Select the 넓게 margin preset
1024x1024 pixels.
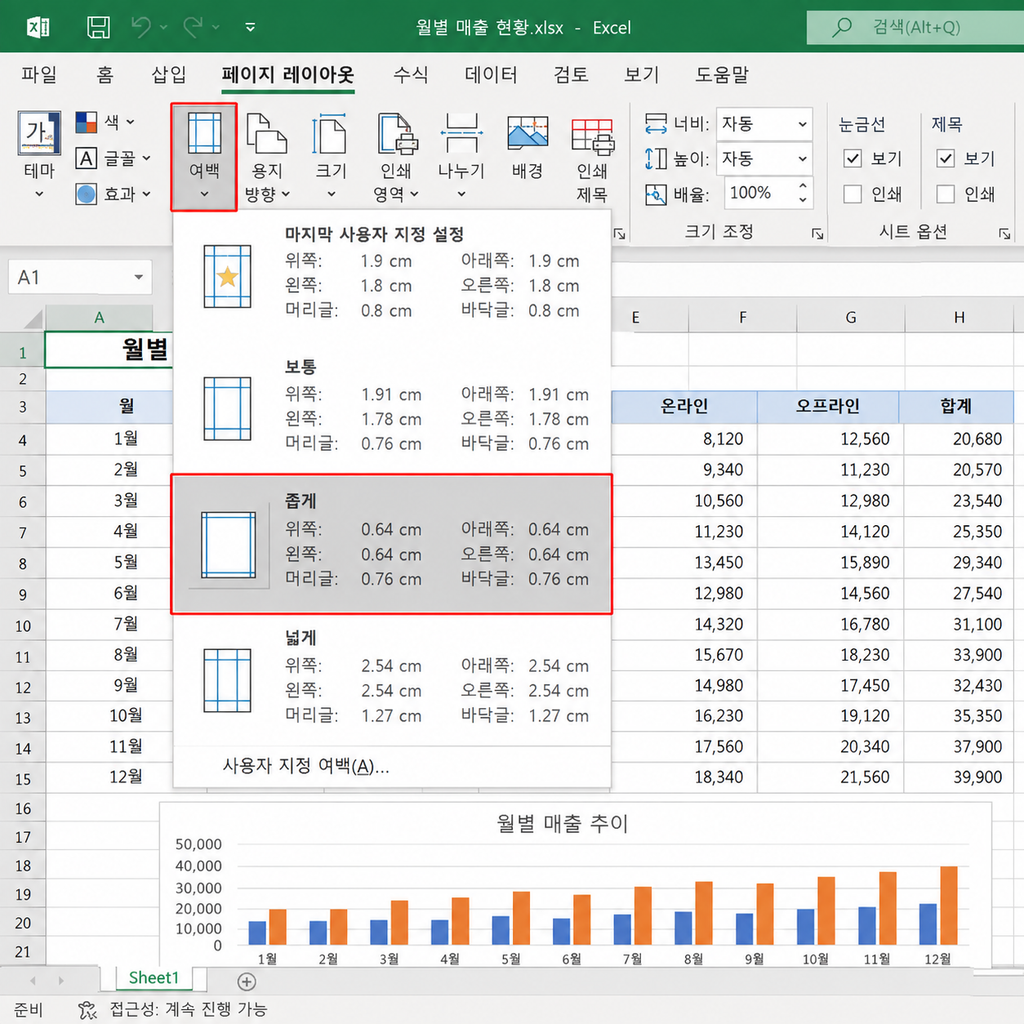coord(392,680)
